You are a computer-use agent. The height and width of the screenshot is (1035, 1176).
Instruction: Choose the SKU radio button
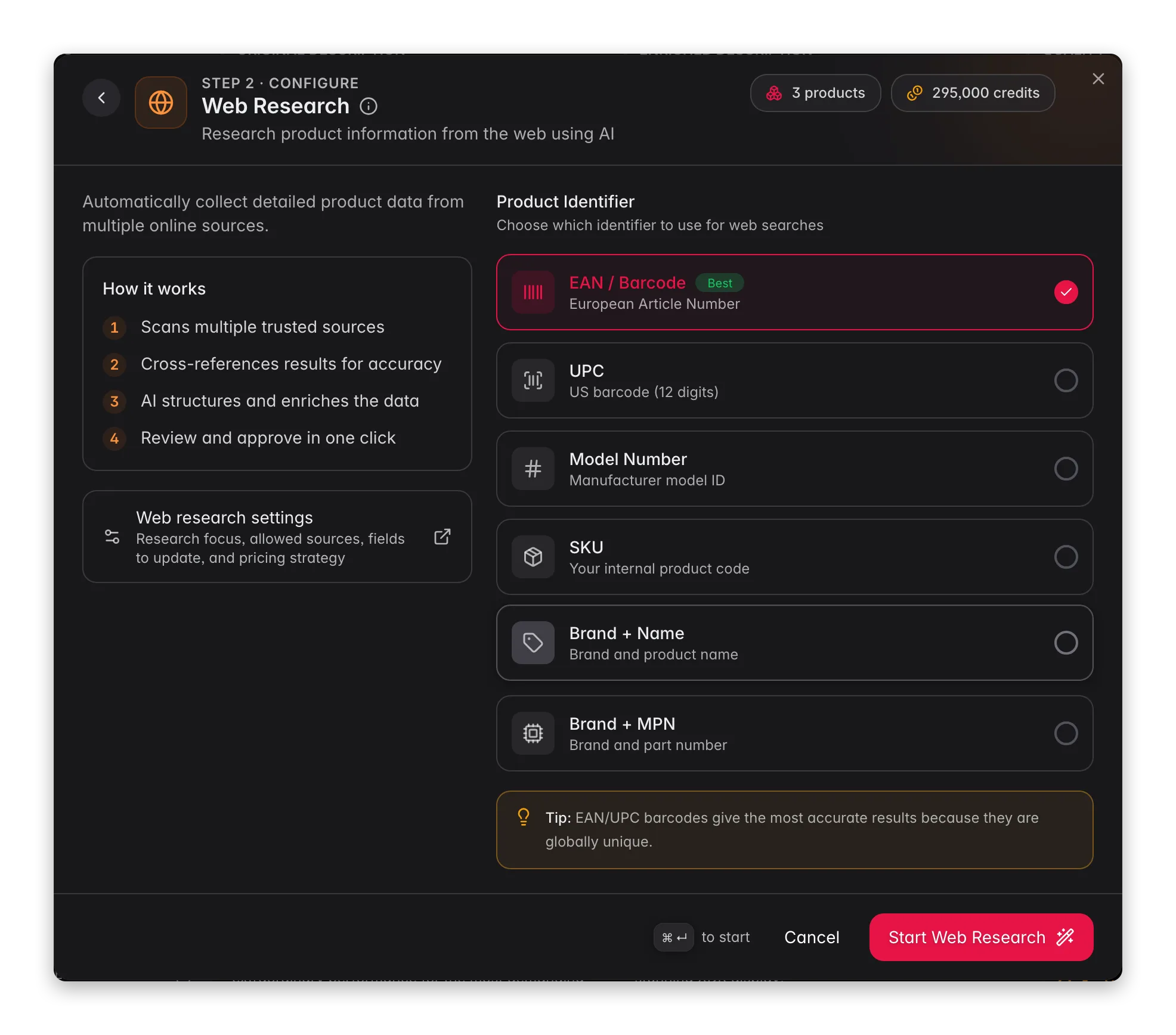click(1066, 557)
